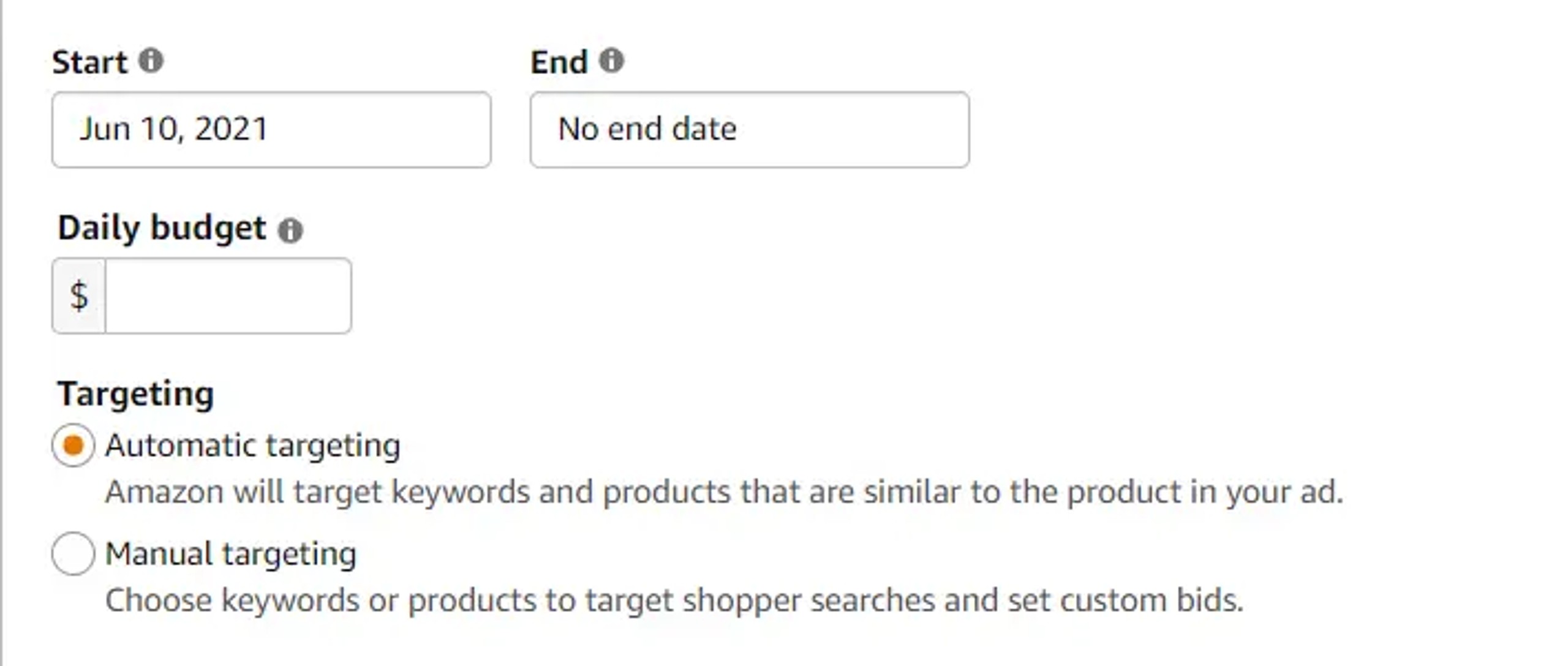This screenshot has height=666, width=1568.
Task: Click the Choose keywords or products description
Action: [674, 601]
